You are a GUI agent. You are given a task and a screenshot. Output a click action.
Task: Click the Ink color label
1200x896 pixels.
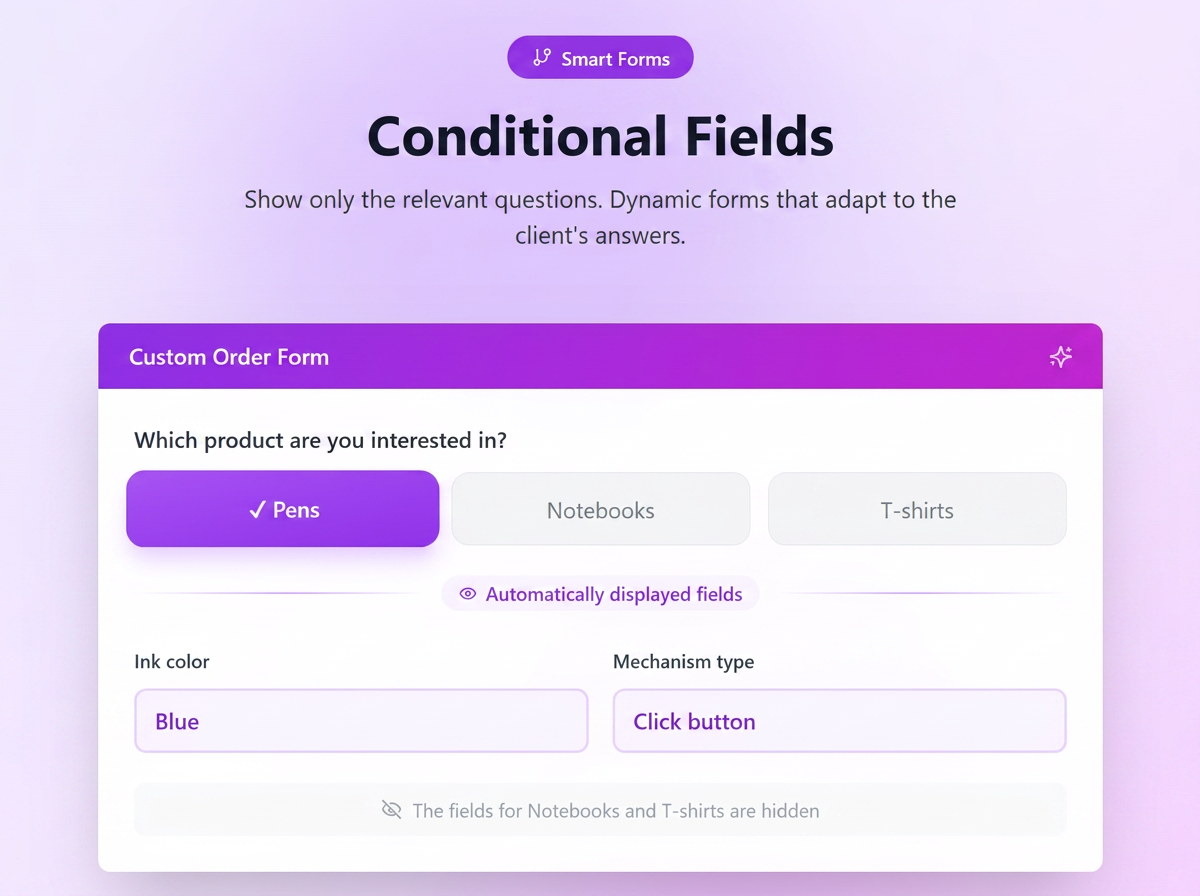[x=172, y=661]
